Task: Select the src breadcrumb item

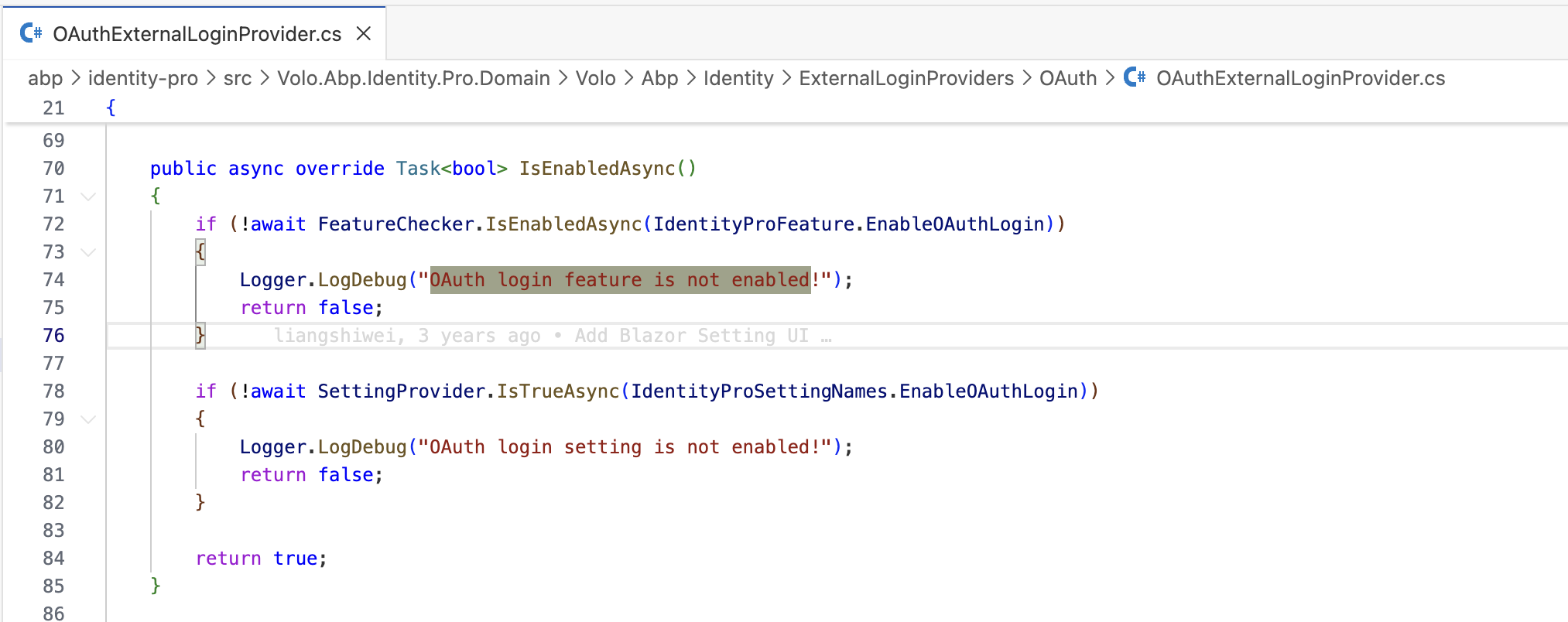Action: point(237,78)
